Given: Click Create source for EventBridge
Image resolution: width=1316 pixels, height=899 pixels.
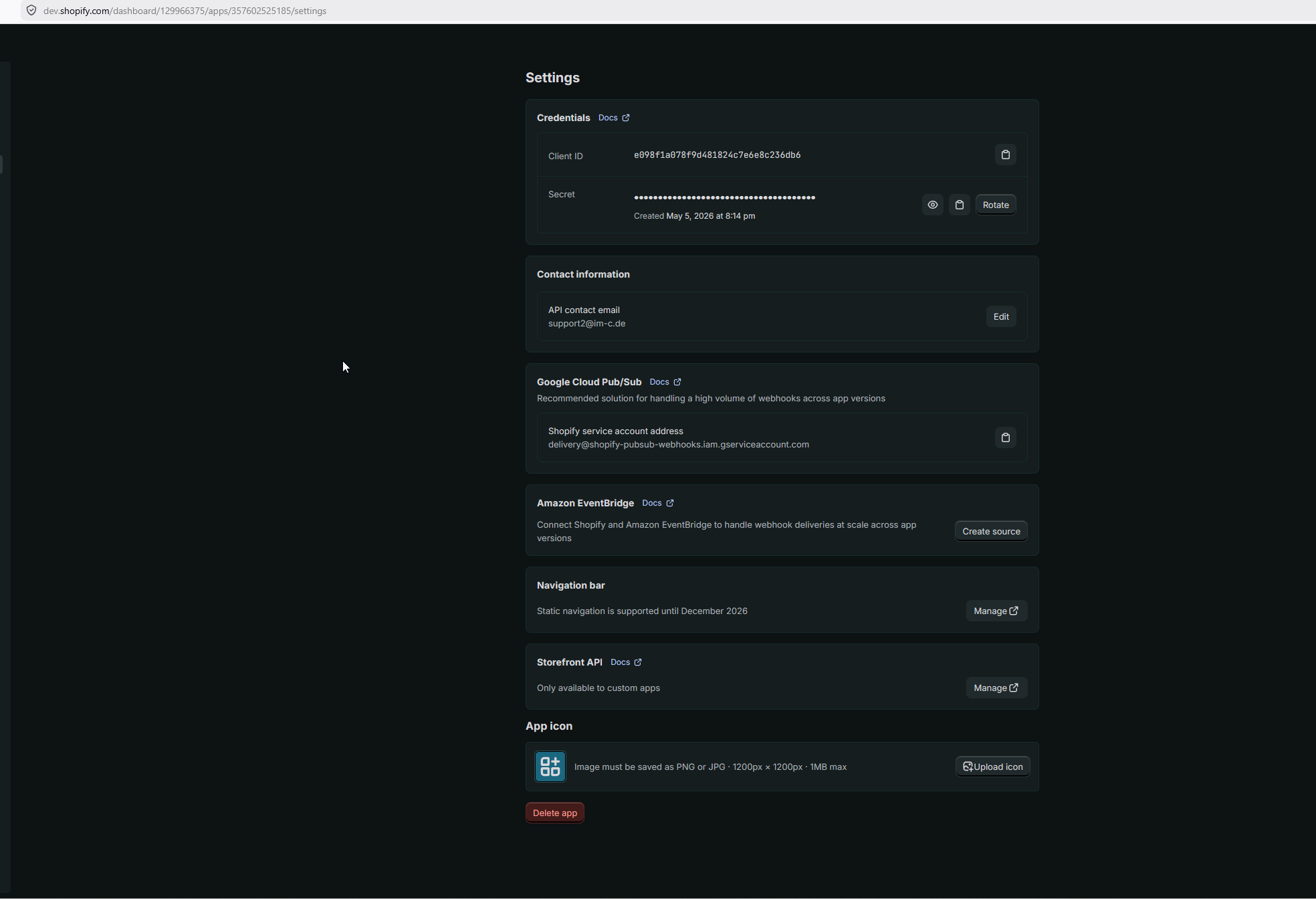Looking at the screenshot, I should (x=991, y=531).
